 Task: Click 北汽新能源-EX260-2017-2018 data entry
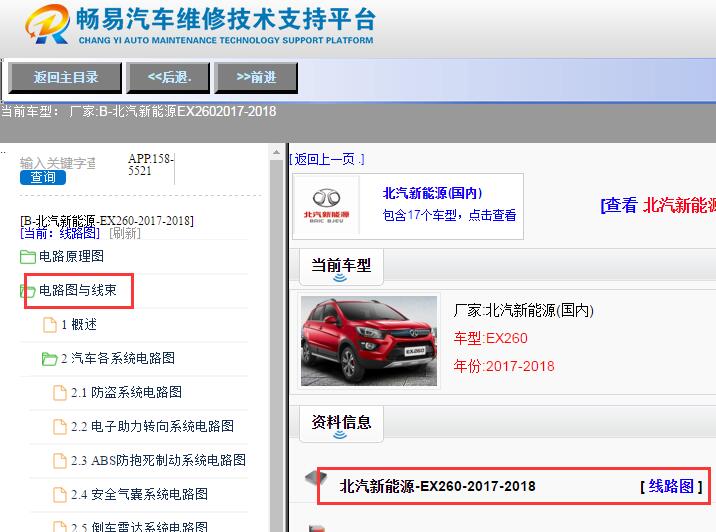point(437,486)
